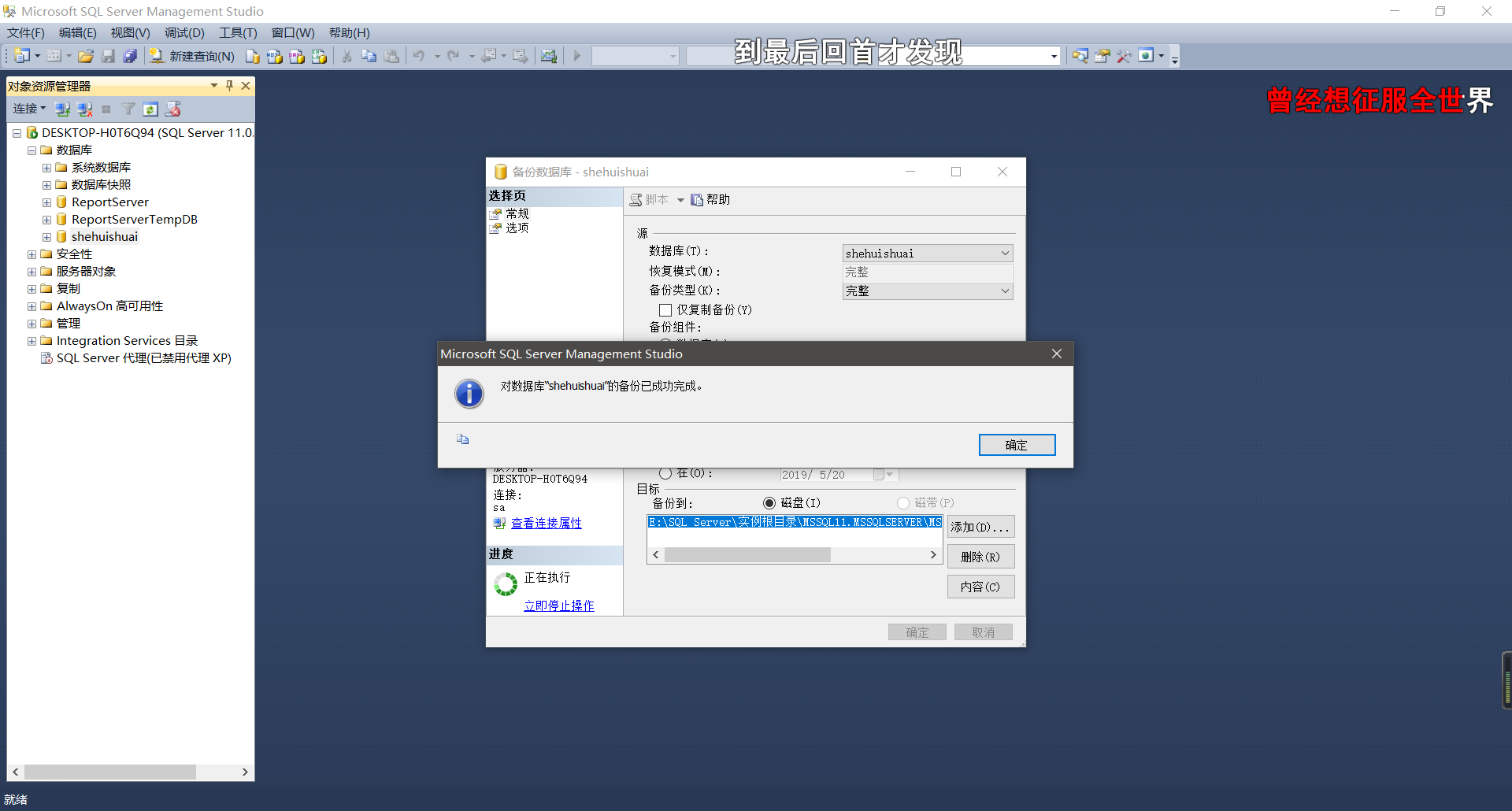
Task: Refresh Object Explorer with the refresh icon
Action: 150,109
